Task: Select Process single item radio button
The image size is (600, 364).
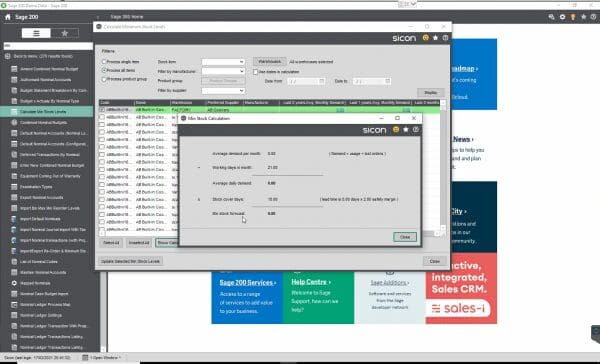Action: click(x=104, y=62)
